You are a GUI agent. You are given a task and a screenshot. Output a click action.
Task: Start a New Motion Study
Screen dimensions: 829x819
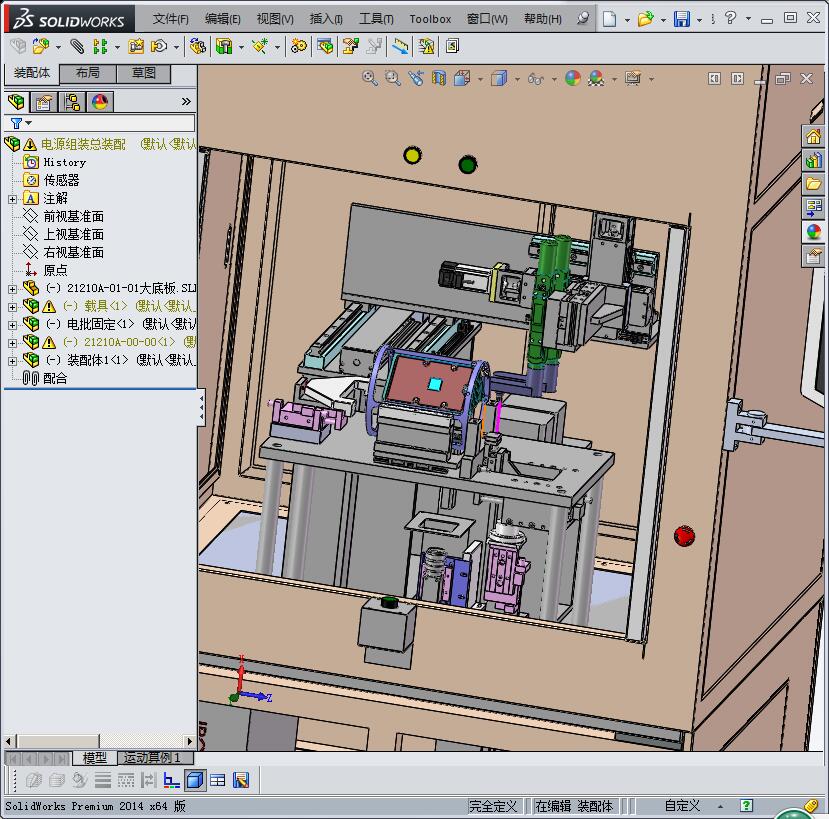299,47
